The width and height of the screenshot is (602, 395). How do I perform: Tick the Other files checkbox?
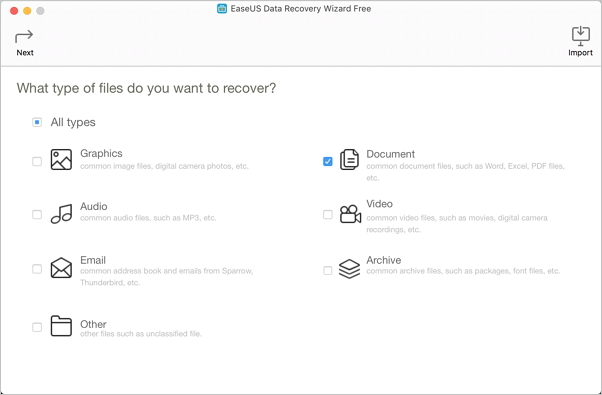coord(37,327)
